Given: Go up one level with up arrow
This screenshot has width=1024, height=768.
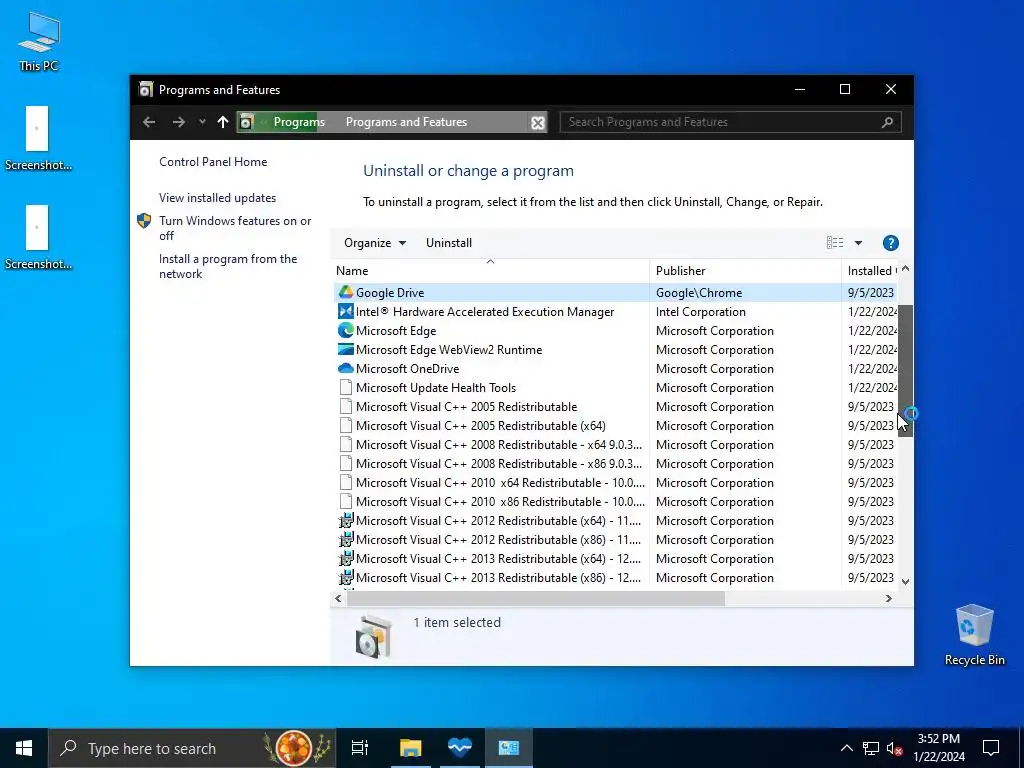Looking at the screenshot, I should (223, 122).
